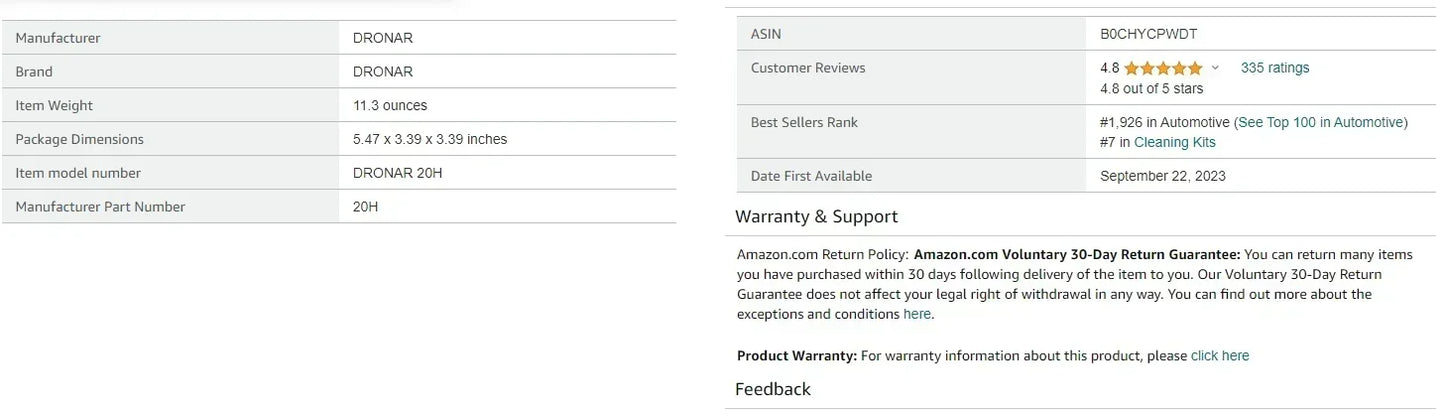1445x416 pixels.
Task: Click the Customer Reviews row label
Action: click(807, 68)
